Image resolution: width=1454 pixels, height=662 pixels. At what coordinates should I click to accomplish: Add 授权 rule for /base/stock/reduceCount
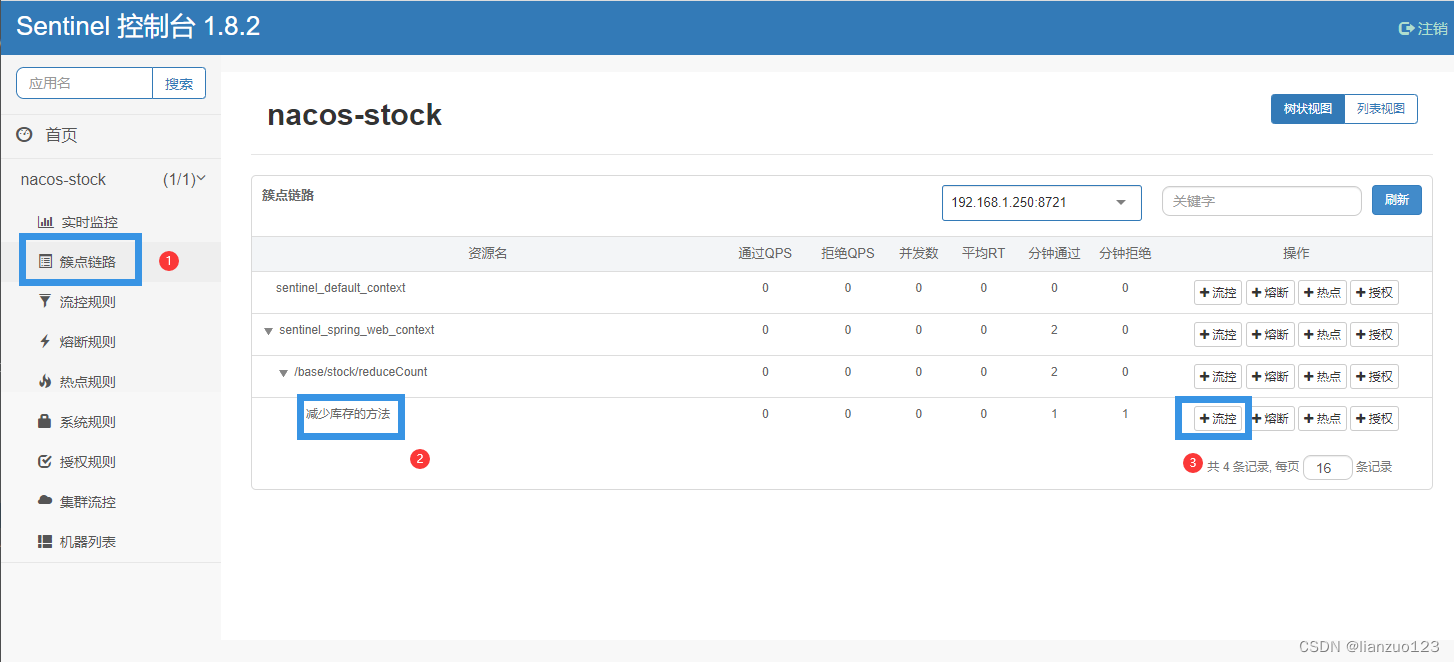pyautogui.click(x=1374, y=377)
